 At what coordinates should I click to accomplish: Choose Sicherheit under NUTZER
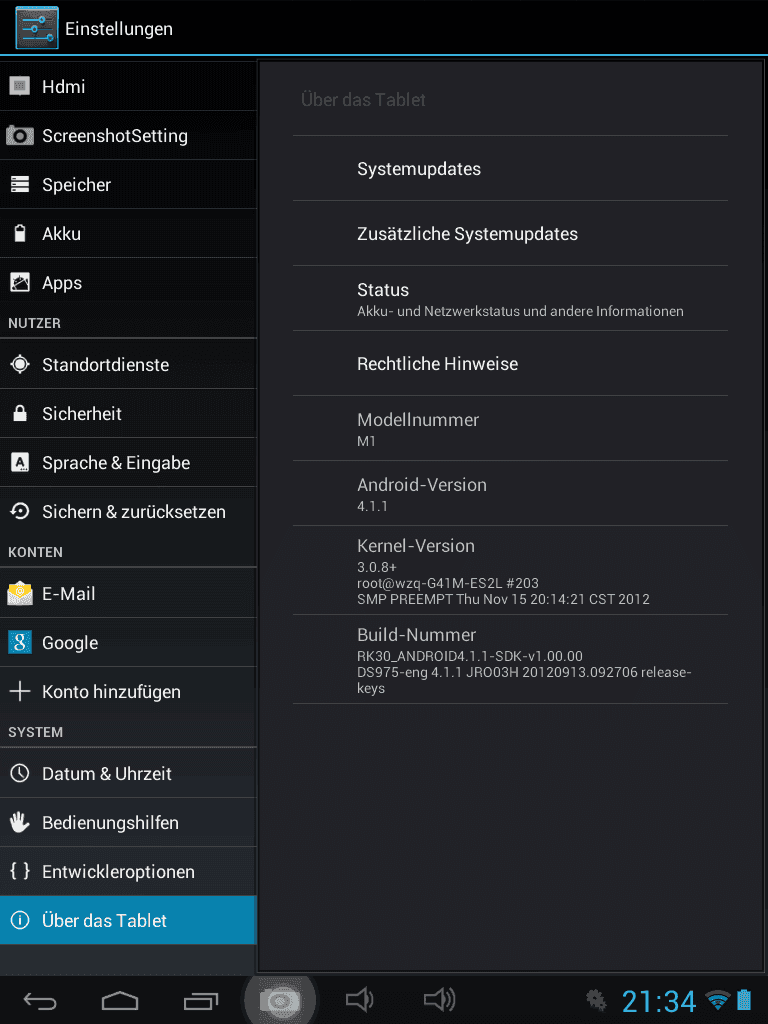pyautogui.click(x=128, y=413)
